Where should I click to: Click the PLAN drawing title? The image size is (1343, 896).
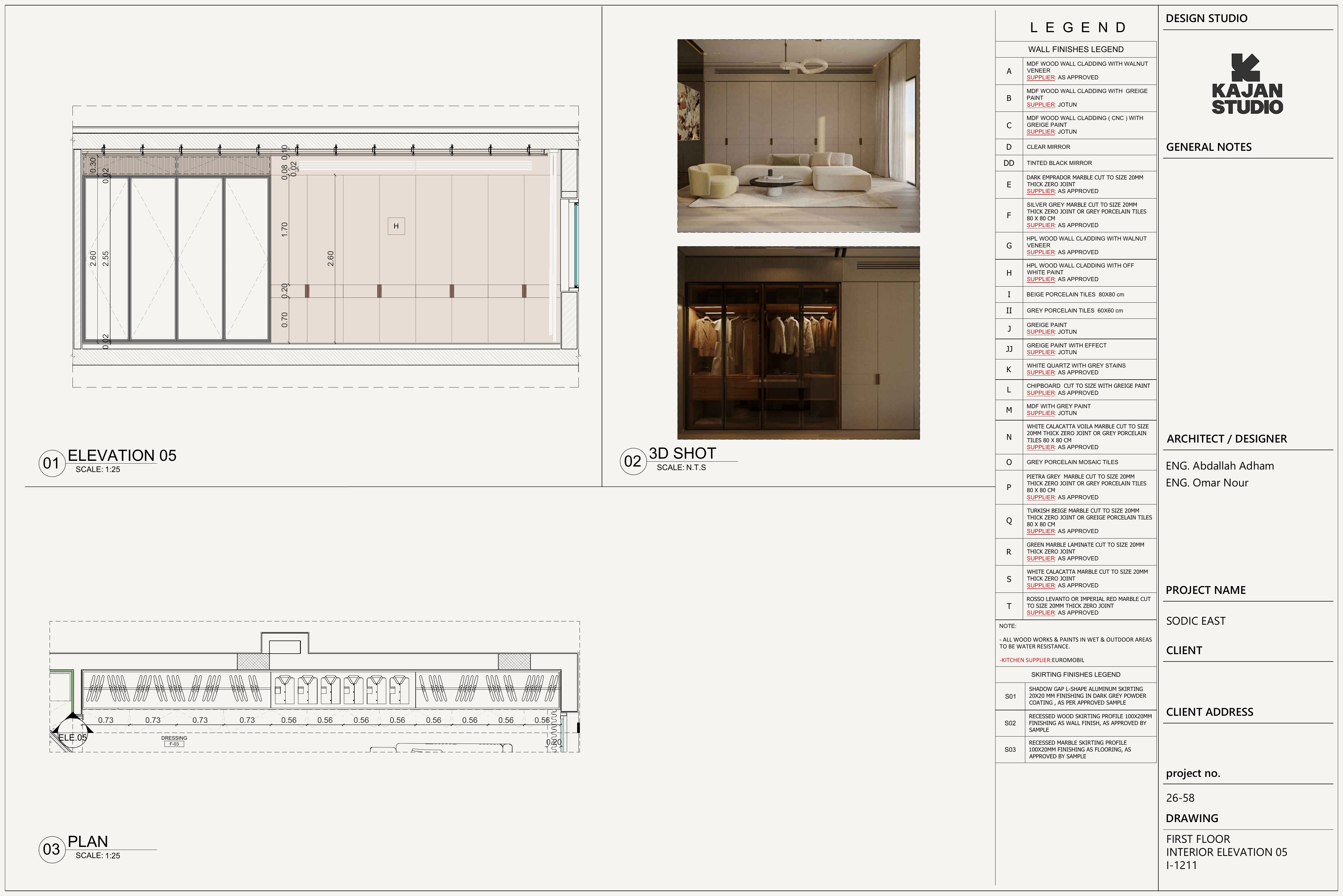88,842
